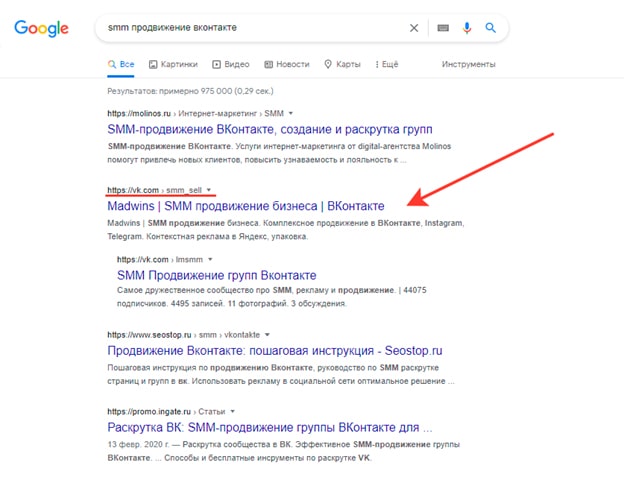Viewport: 624px width, 477px height.
Task: Clear the search query with the X icon
Action: [x=414, y=28]
